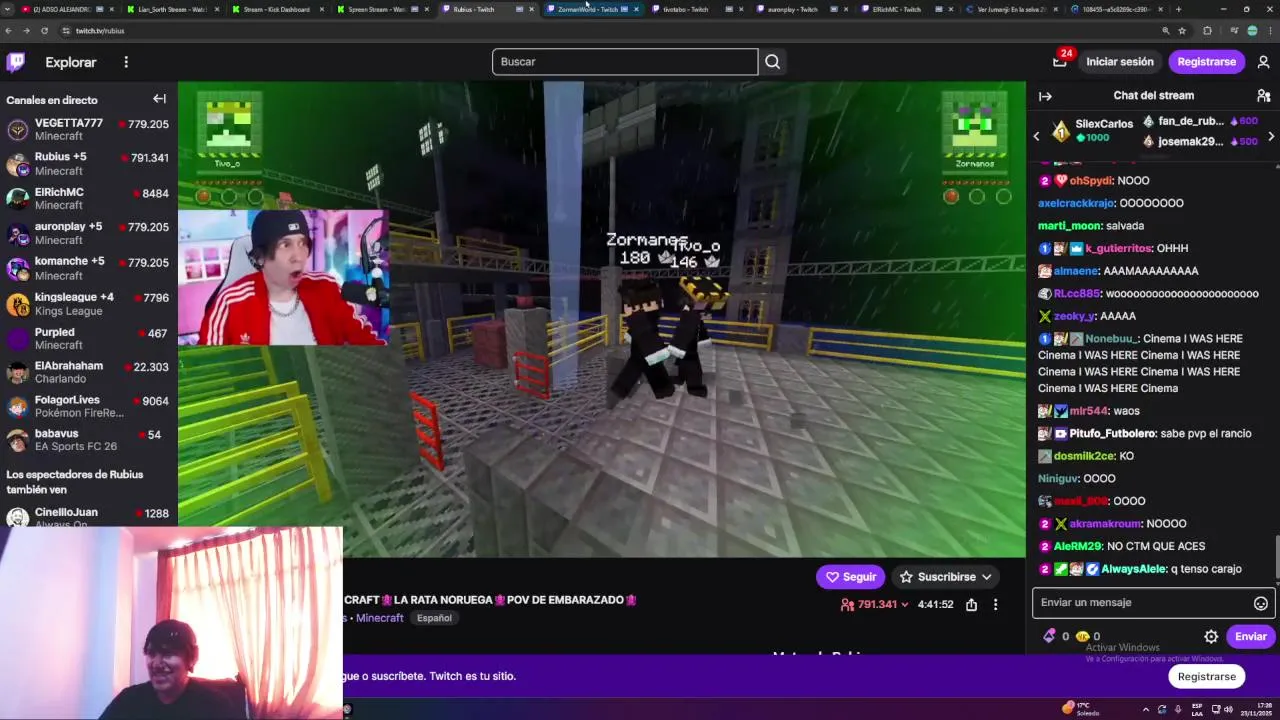Expand the Suscribirse dropdown arrow
This screenshot has height=720, width=1280.
(986, 577)
